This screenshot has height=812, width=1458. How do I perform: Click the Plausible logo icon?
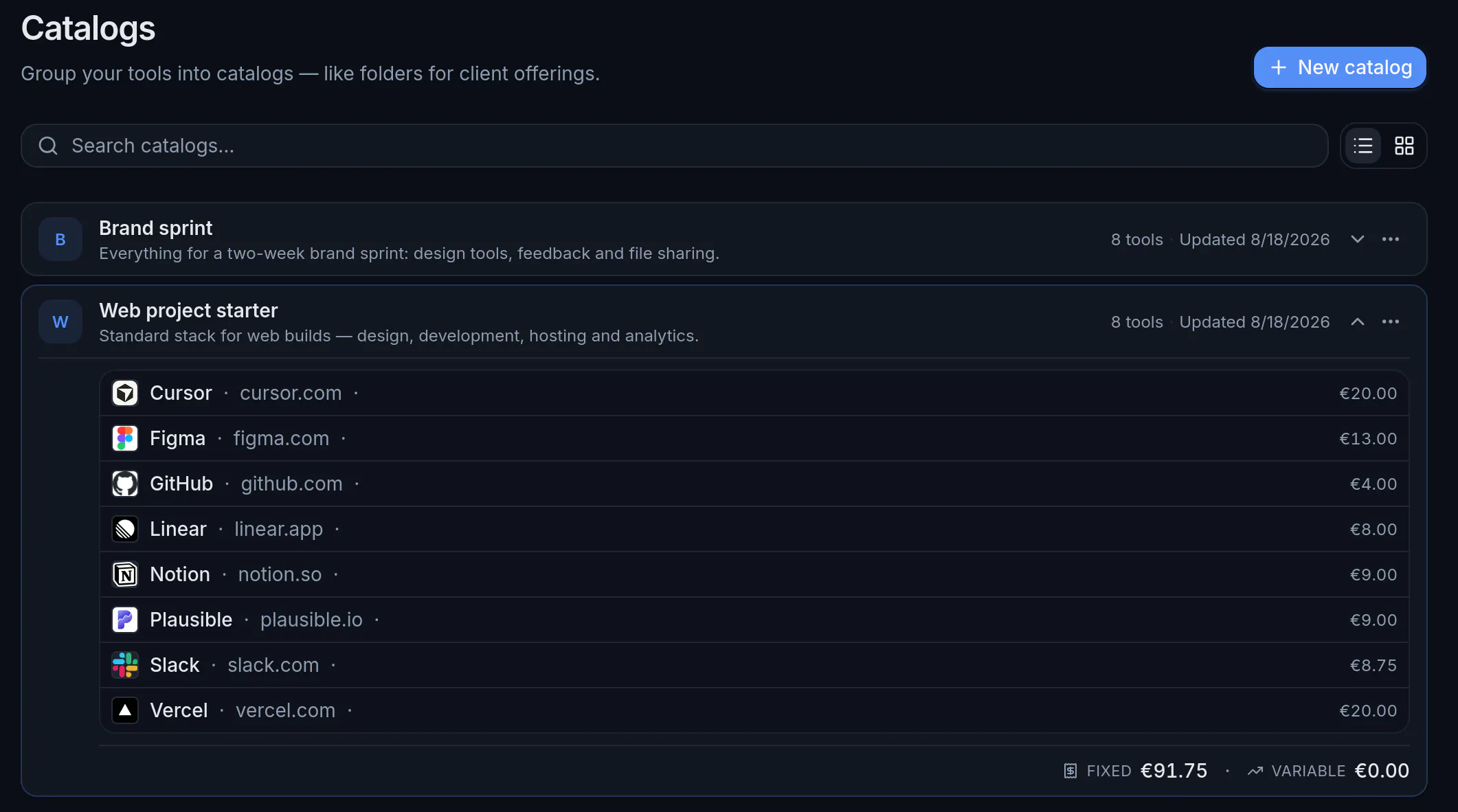125,620
